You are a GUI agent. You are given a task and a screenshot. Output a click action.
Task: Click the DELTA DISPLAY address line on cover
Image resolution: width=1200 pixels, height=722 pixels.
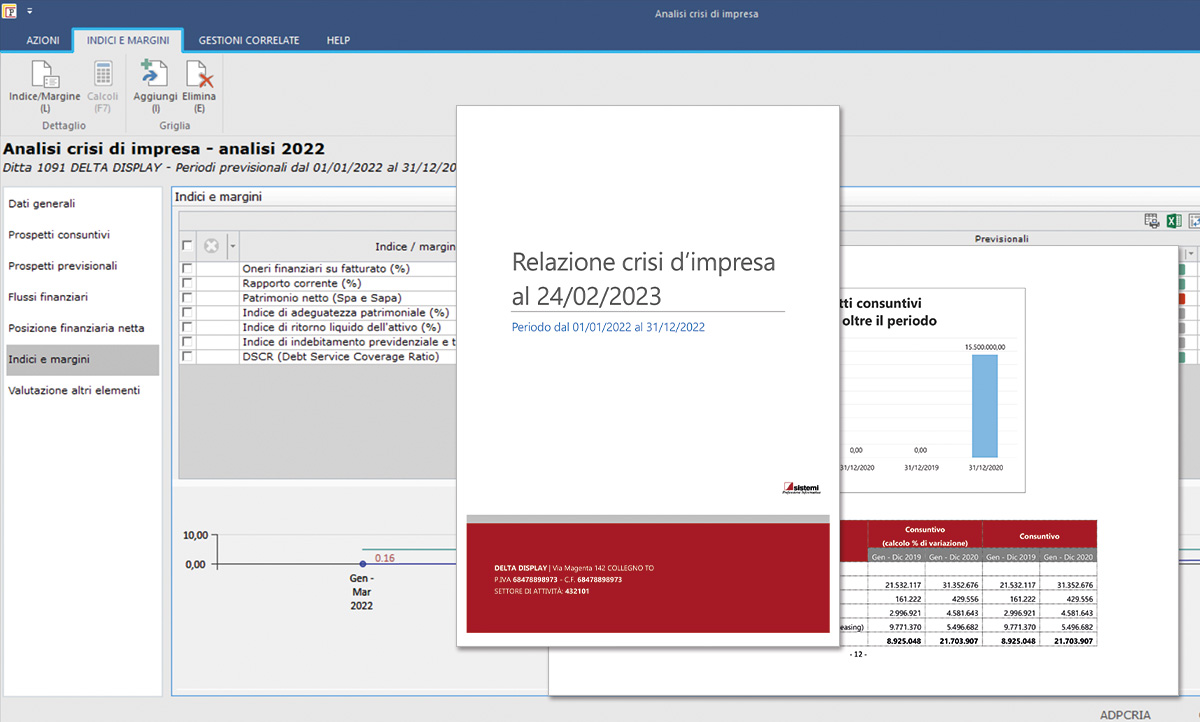[x=574, y=567]
